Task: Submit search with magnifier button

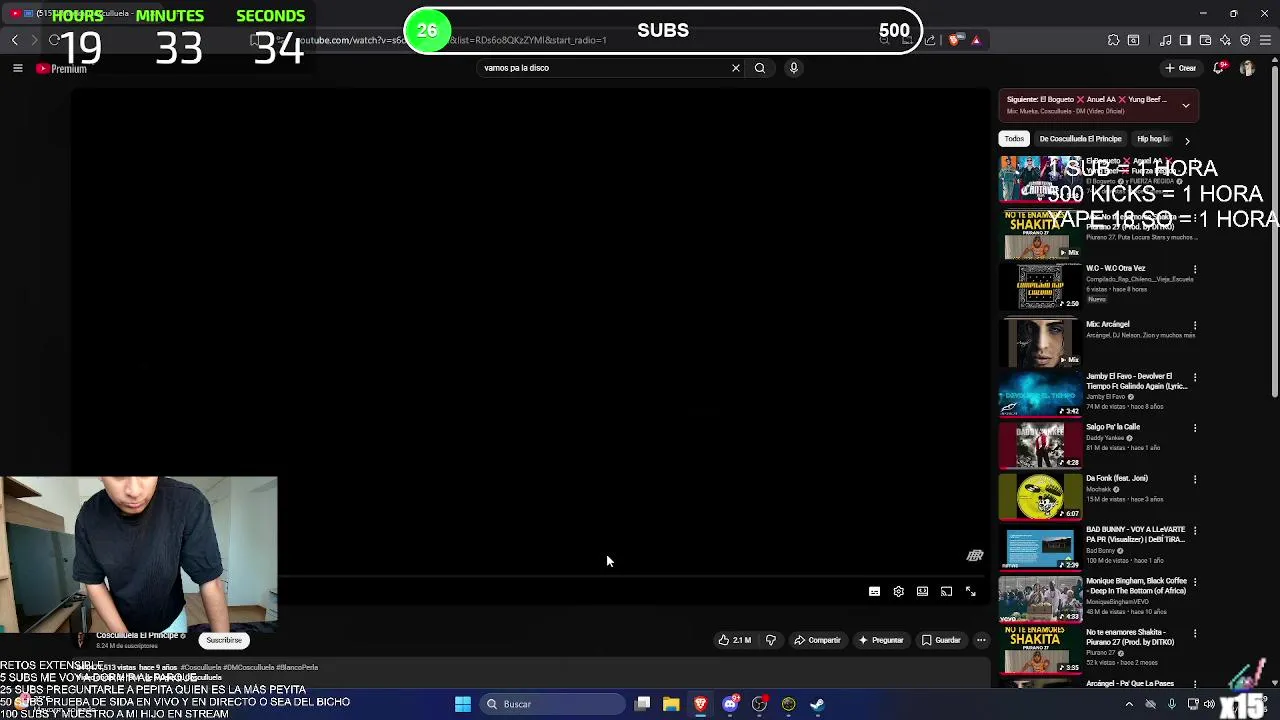Action: 760,68
